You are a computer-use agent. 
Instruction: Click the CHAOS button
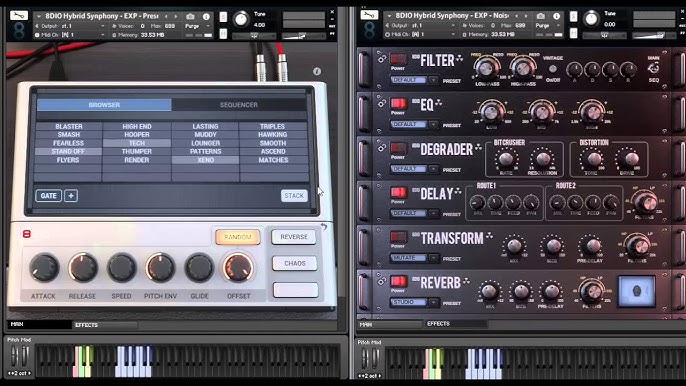[x=294, y=263]
